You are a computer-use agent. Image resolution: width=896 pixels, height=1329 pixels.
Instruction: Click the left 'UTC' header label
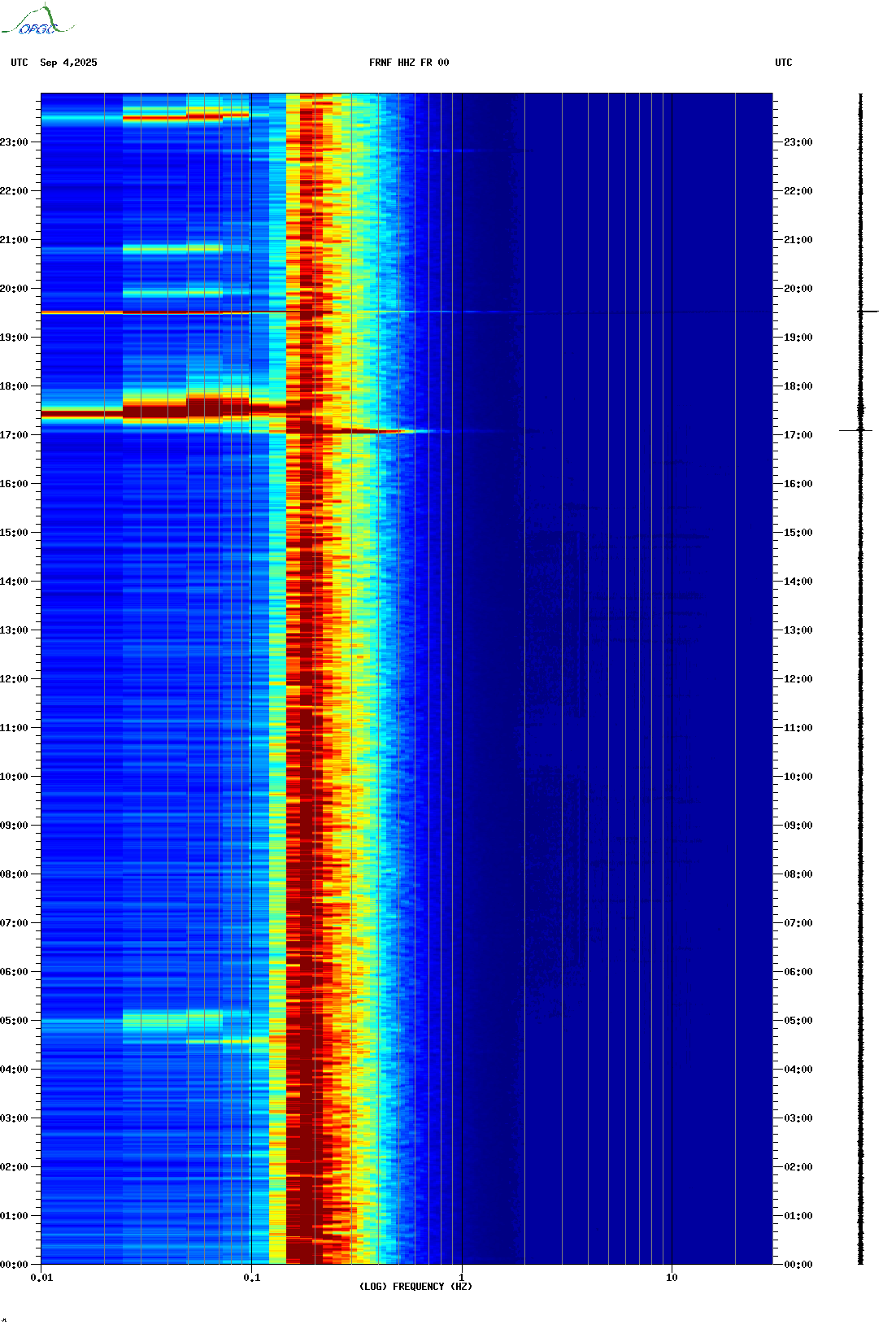coord(20,63)
